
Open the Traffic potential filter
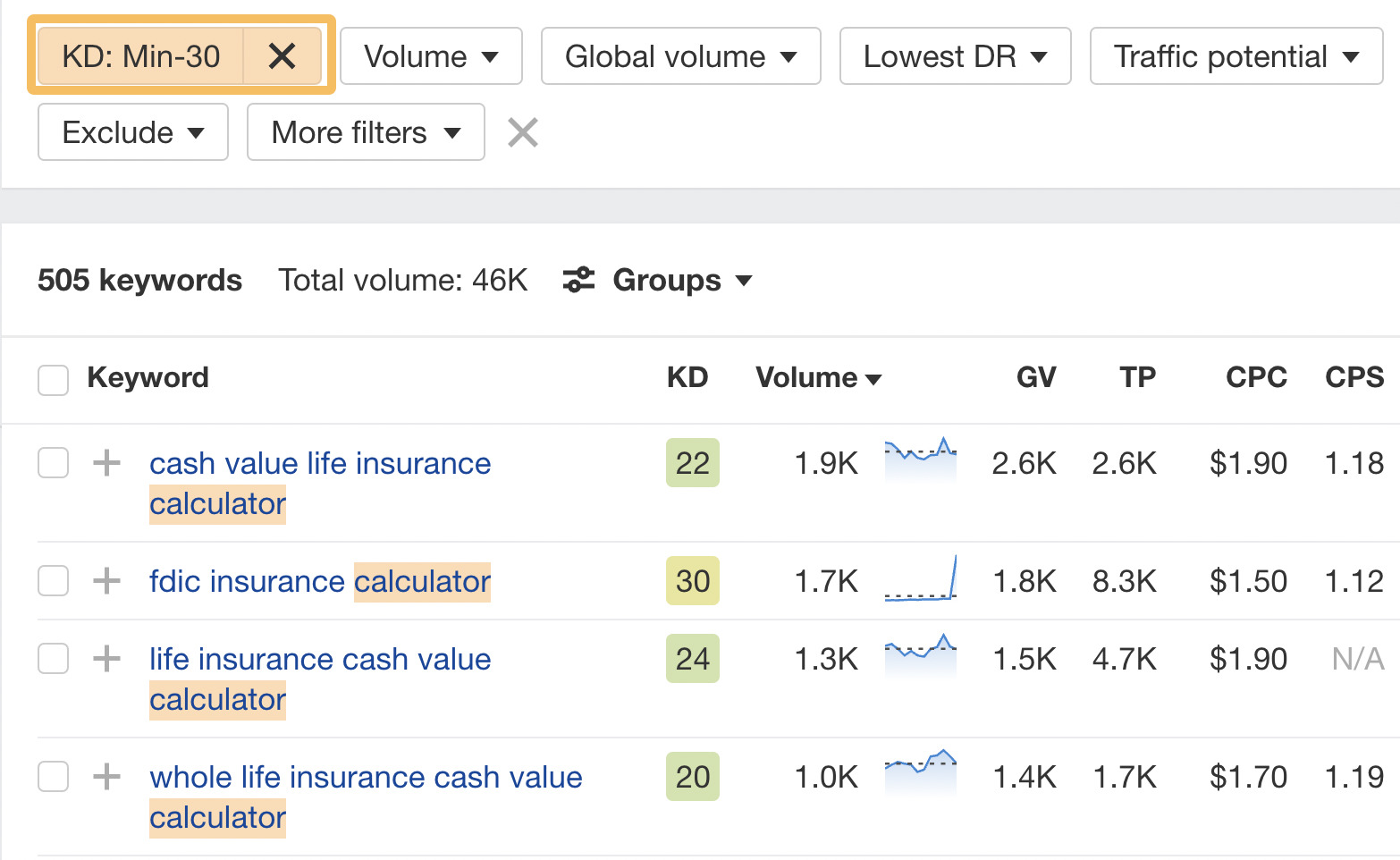[1236, 55]
